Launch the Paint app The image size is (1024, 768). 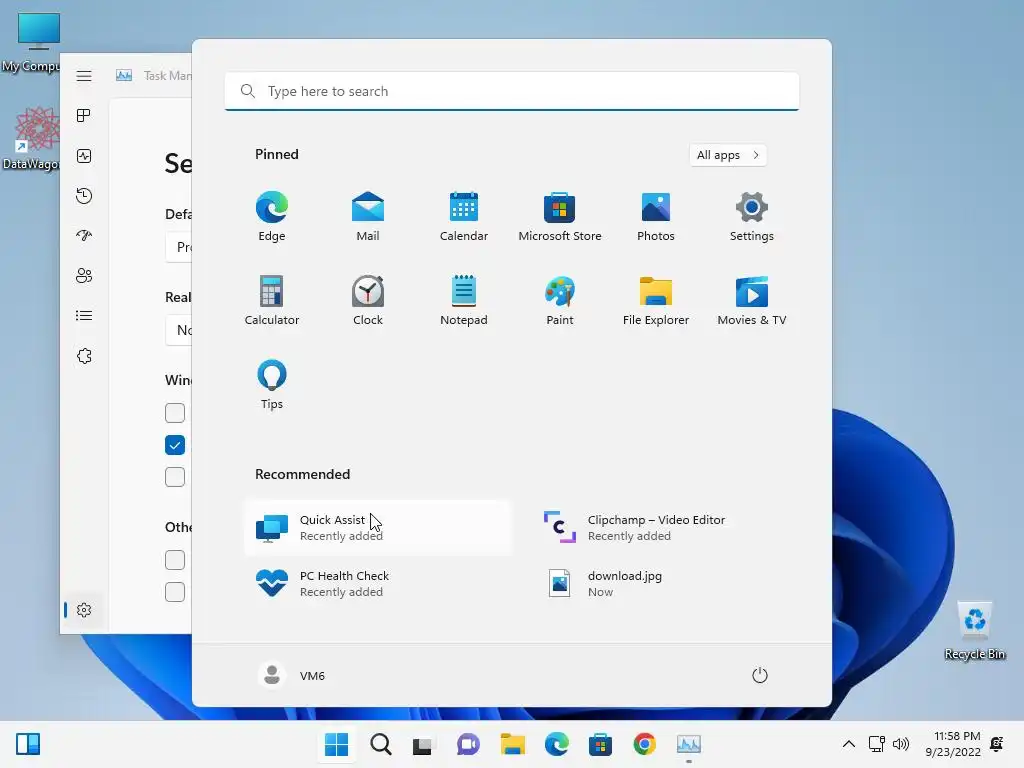coord(560,300)
